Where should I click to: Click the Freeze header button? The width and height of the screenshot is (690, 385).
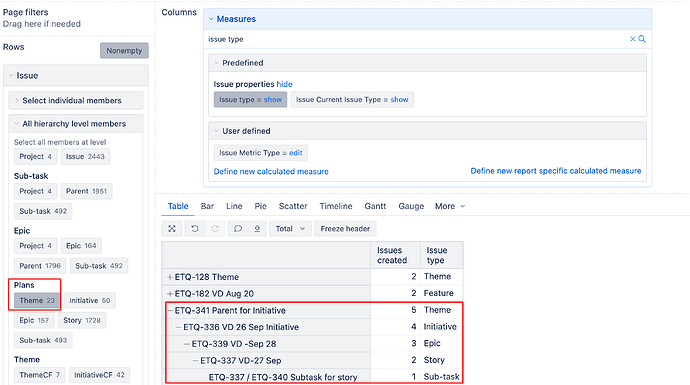pos(345,229)
